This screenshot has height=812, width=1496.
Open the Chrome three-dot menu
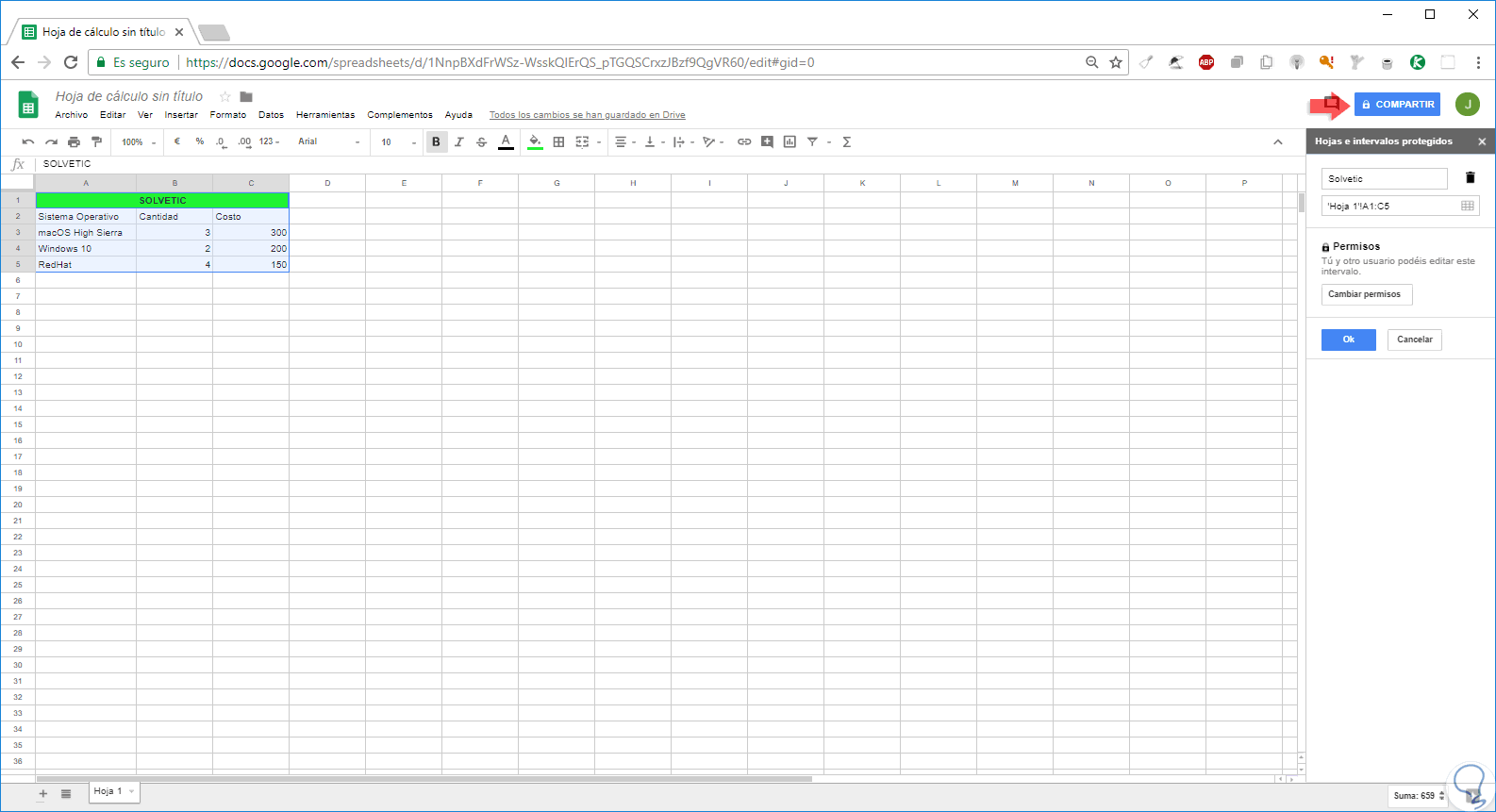click(x=1478, y=62)
